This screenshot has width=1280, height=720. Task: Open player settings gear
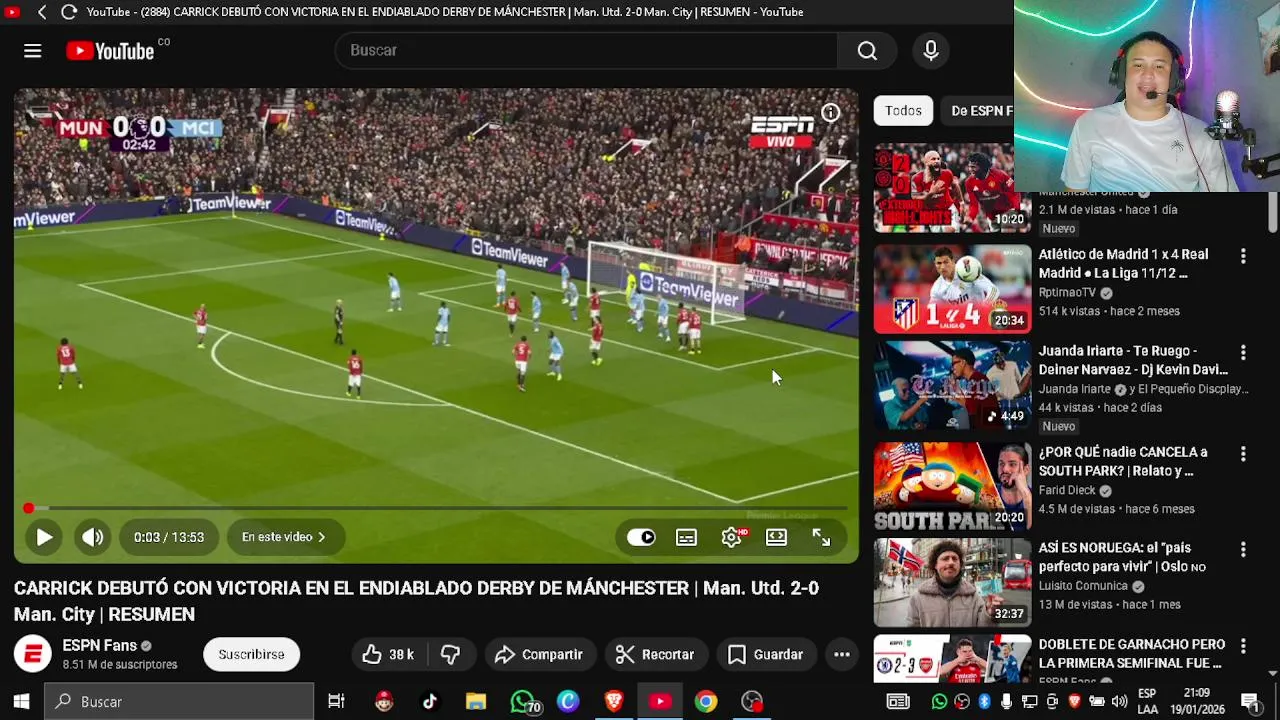coord(732,537)
